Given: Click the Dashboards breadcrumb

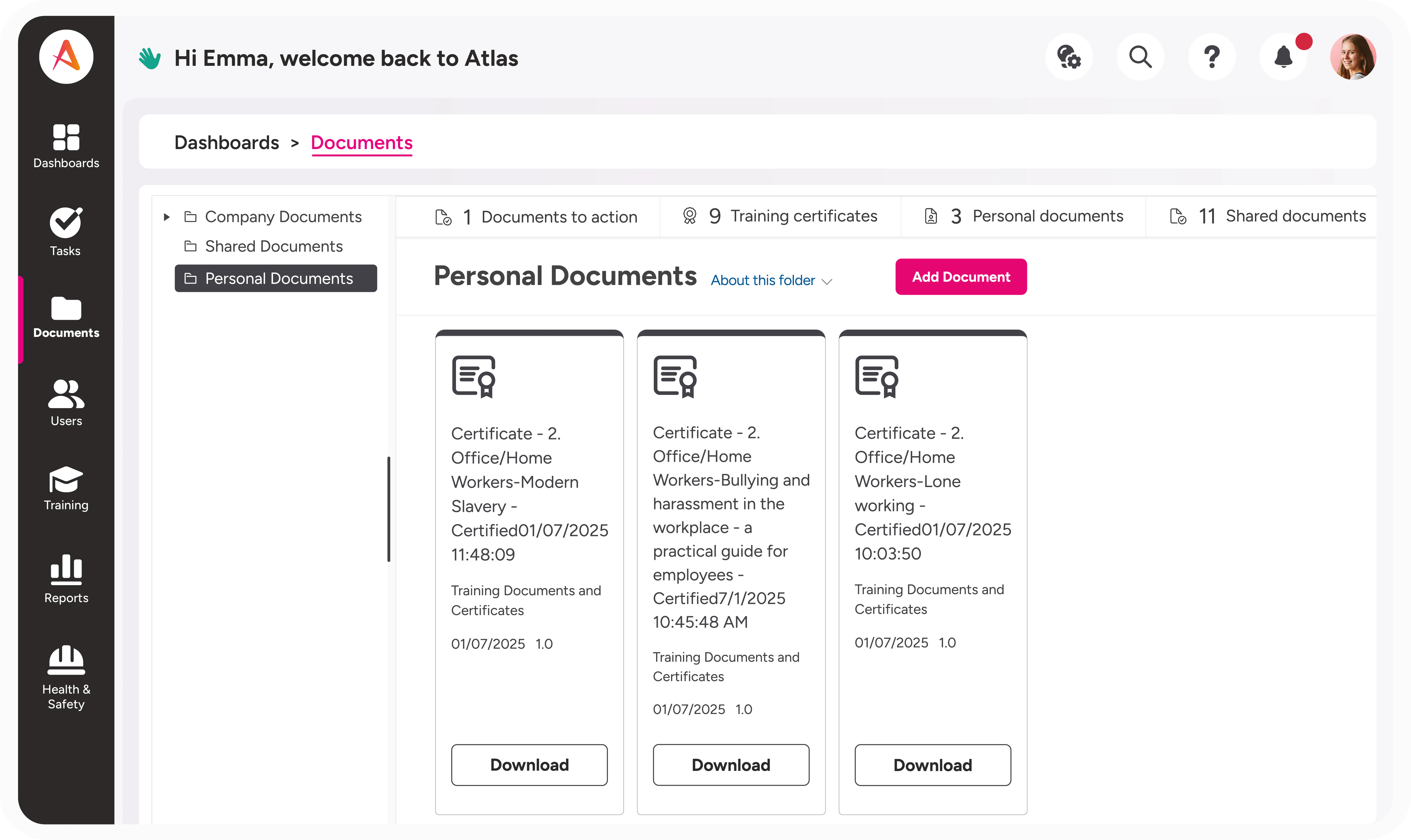Looking at the screenshot, I should (226, 143).
